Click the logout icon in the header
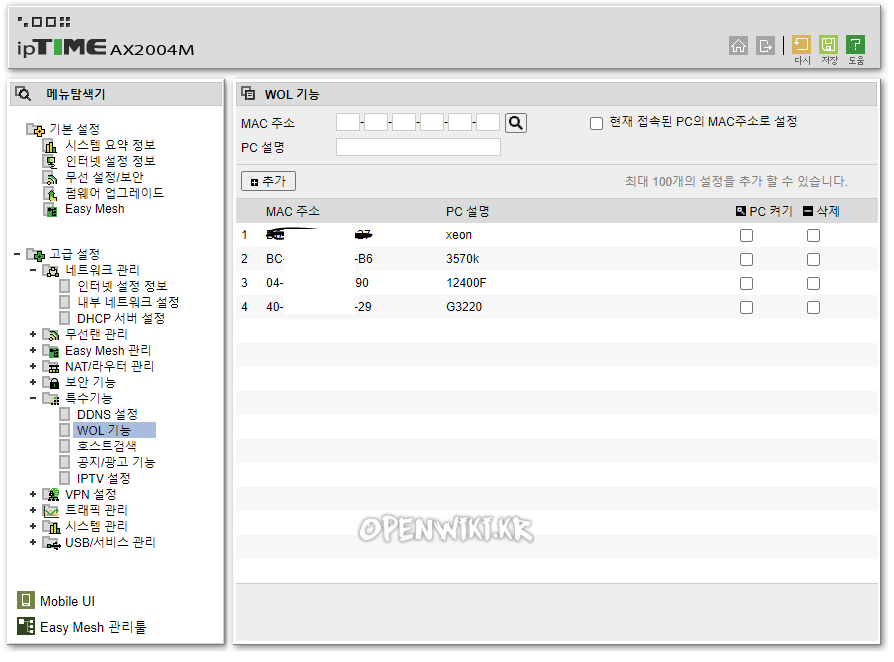The height and width of the screenshot is (662, 894). click(765, 46)
